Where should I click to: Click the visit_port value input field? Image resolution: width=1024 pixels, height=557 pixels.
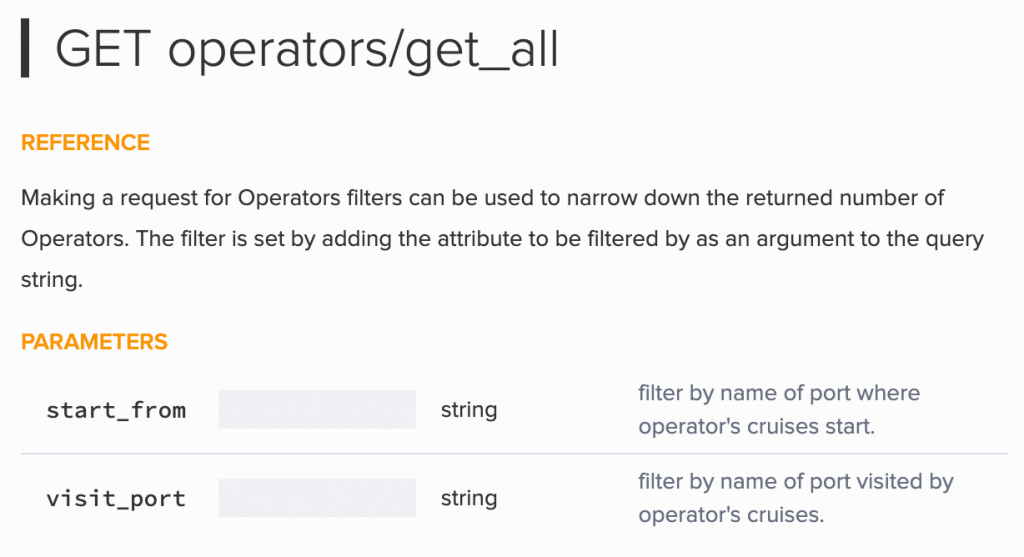317,498
